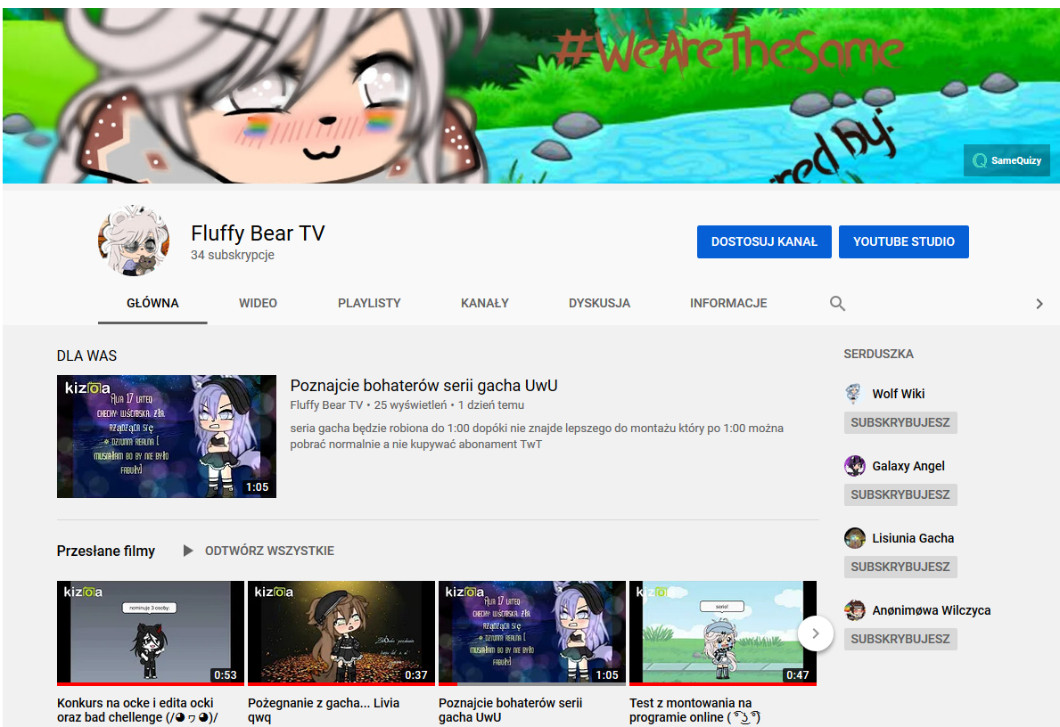
Task: Click the Wolf Wiki channel avatar
Action: [854, 393]
